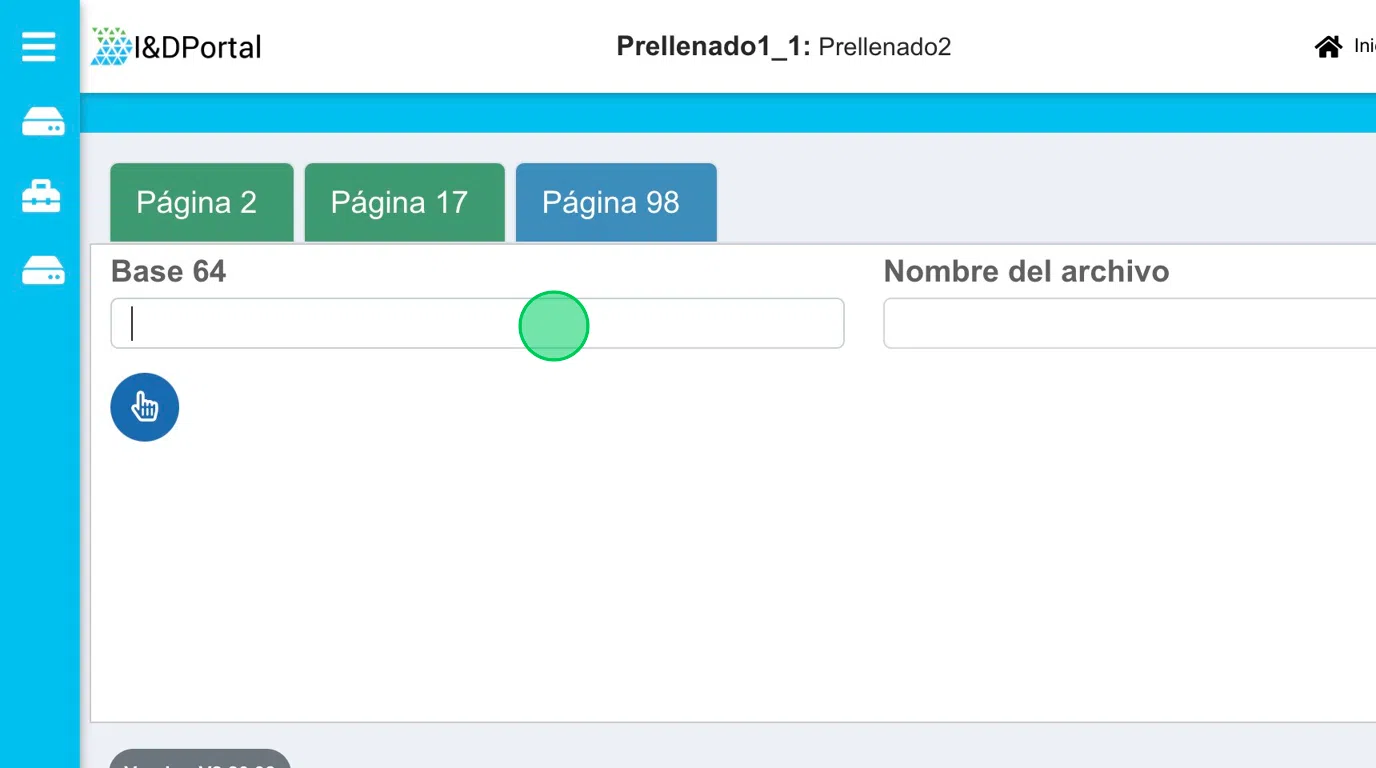Viewport: 1376px width, 768px height.
Task: Click the Nombre del archivo label
Action: [1026, 271]
